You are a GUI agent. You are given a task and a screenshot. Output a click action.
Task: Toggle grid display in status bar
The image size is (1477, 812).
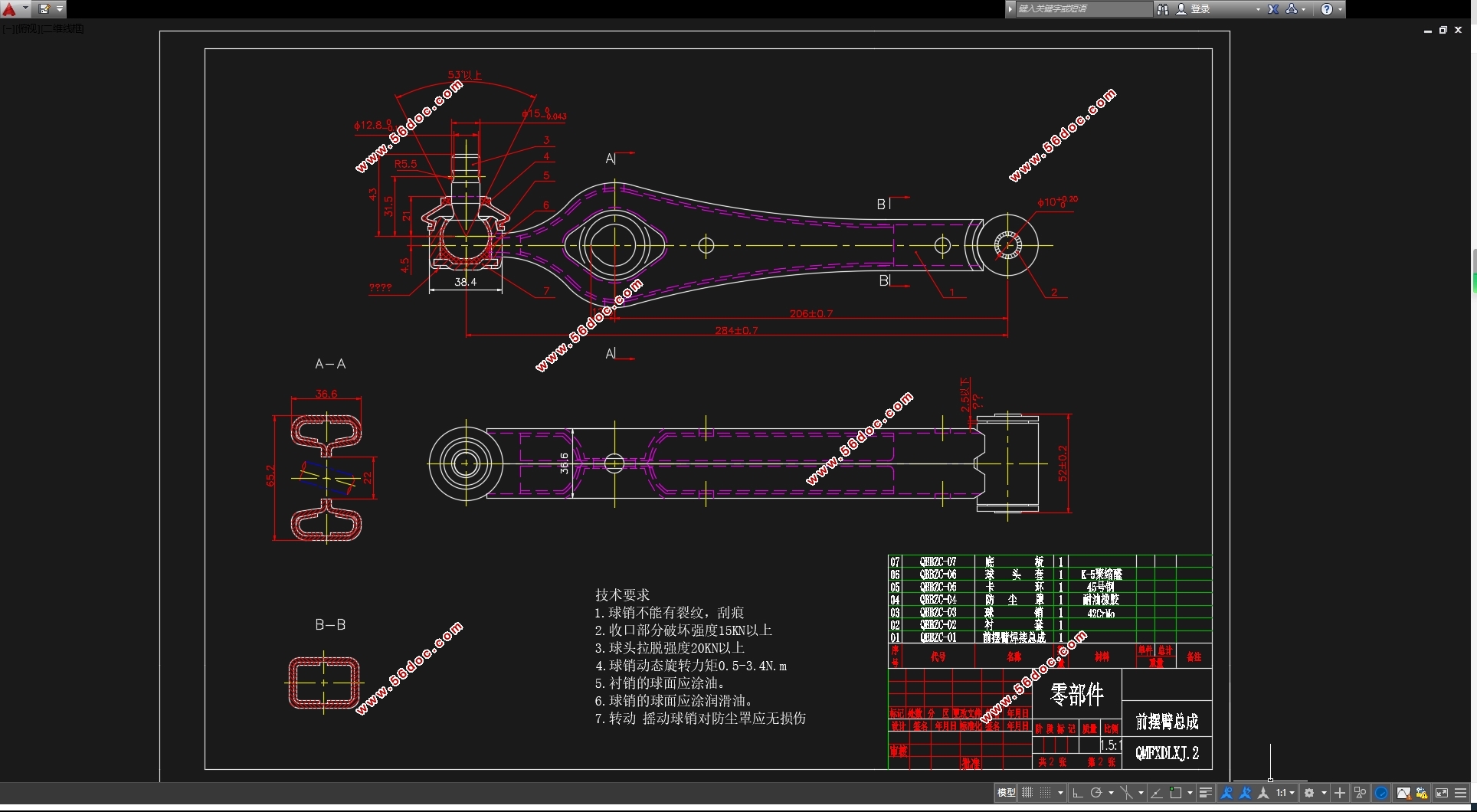(x=1027, y=793)
